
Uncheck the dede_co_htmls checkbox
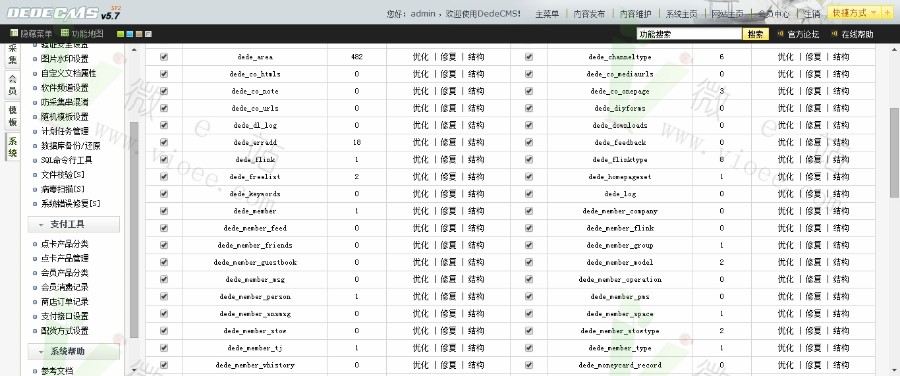tap(164, 74)
